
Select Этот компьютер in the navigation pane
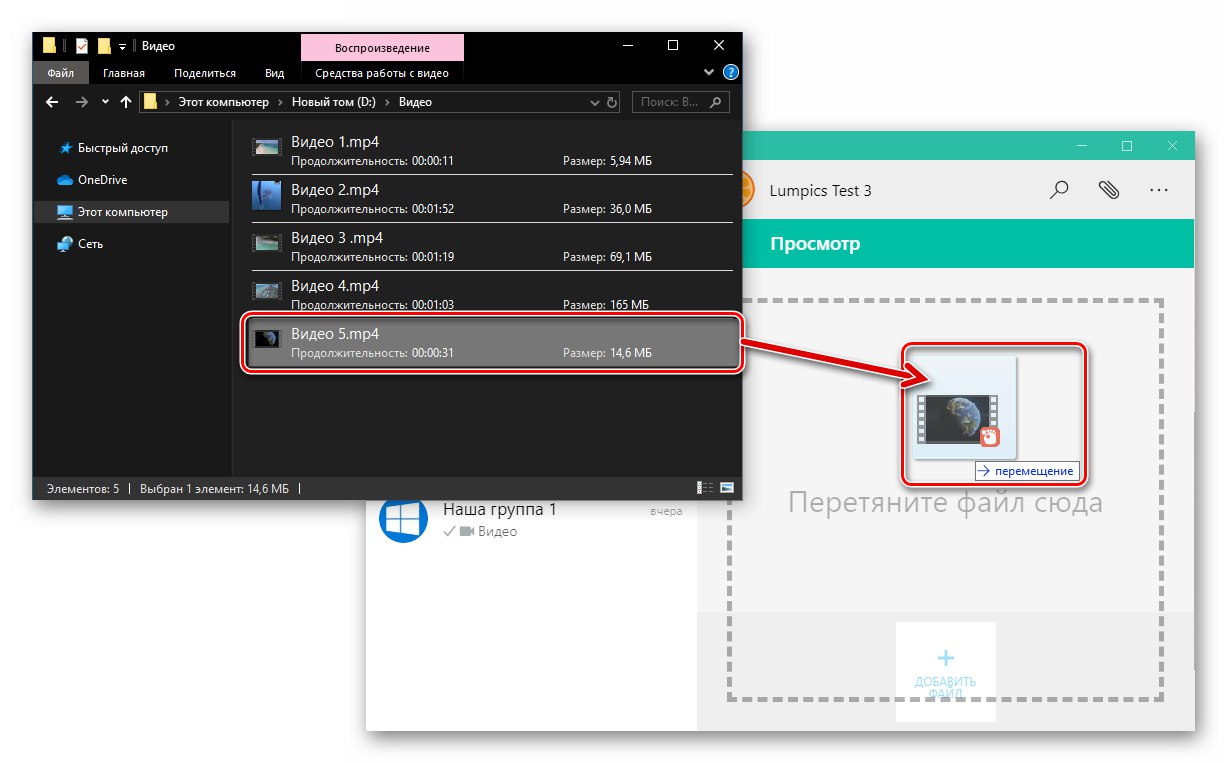[x=131, y=212]
